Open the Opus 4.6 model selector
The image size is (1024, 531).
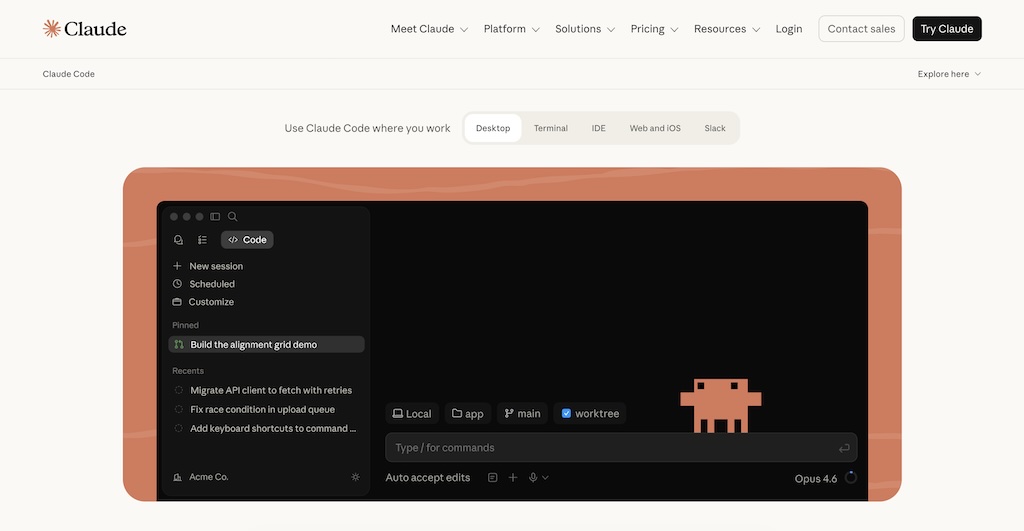pos(816,479)
